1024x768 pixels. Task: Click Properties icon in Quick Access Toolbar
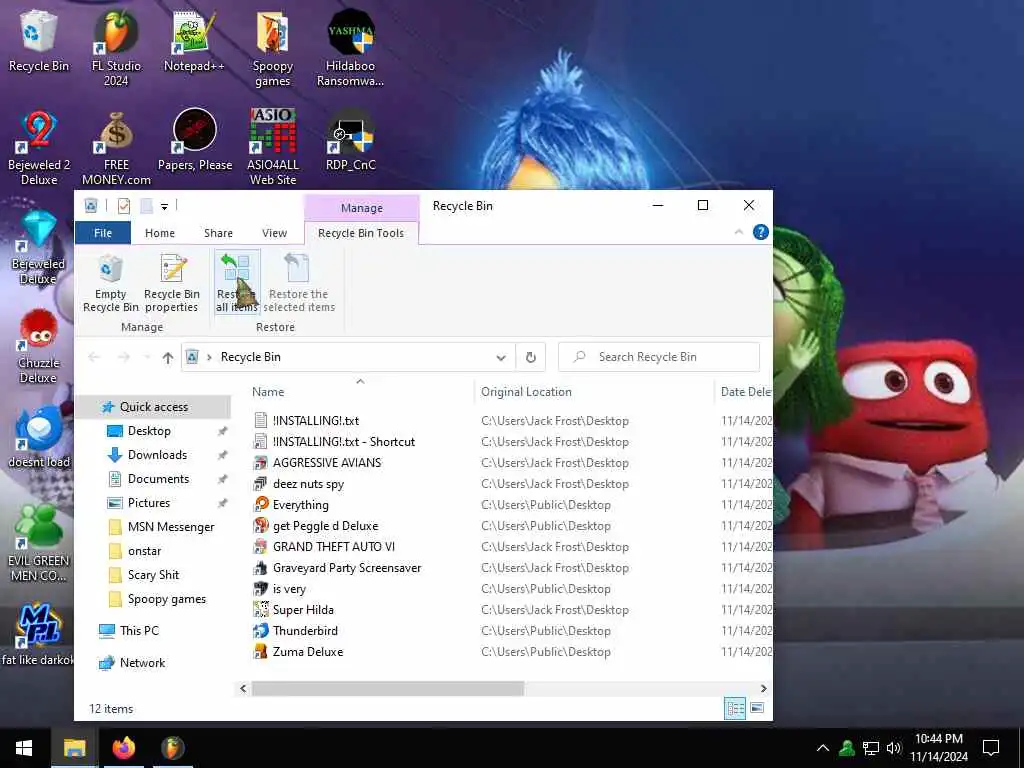123,206
